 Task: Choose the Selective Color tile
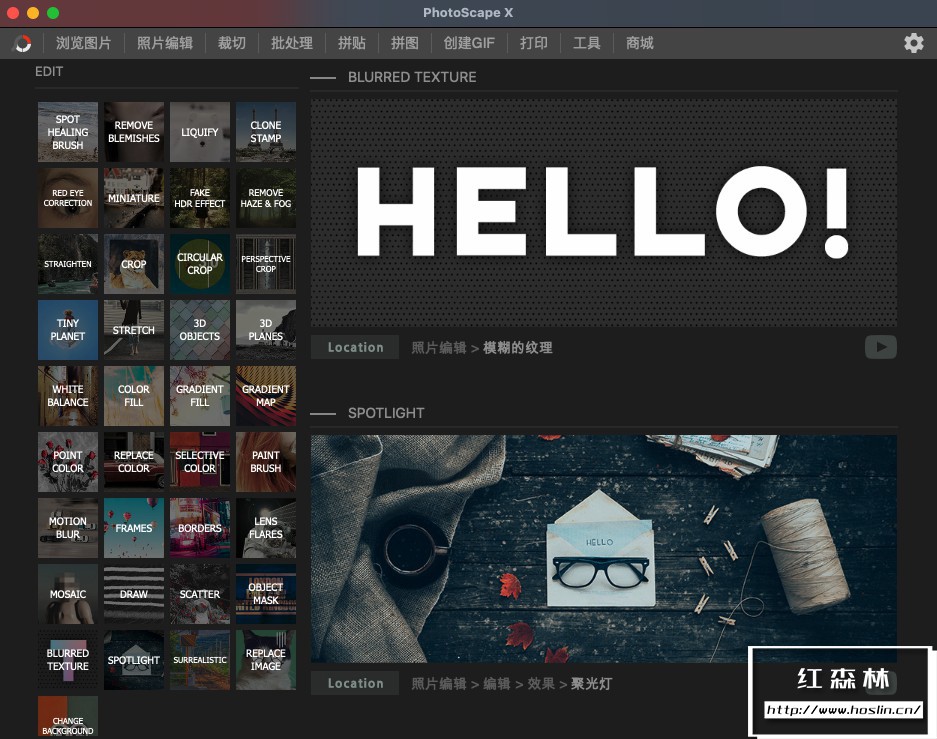200,462
